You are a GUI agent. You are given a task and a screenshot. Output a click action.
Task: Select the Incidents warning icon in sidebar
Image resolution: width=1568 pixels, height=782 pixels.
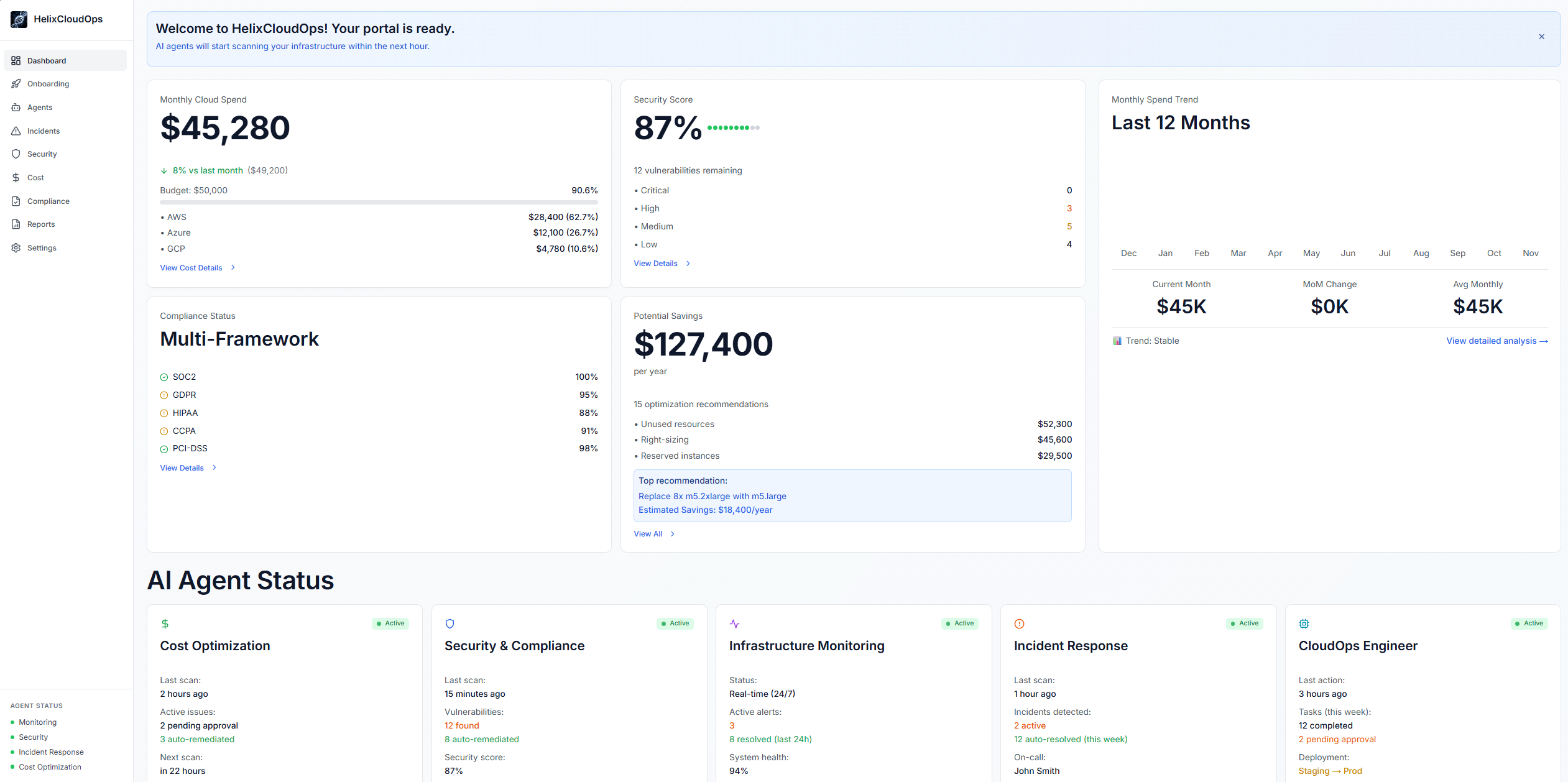[x=16, y=131]
